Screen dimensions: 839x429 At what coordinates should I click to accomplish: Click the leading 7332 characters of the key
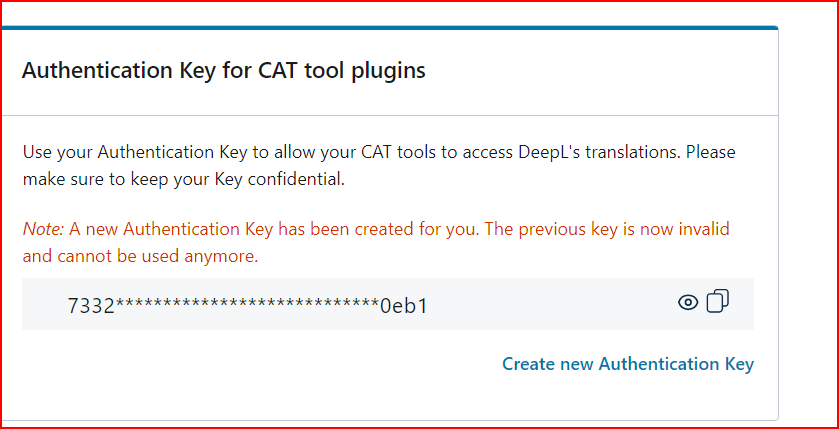pos(91,305)
